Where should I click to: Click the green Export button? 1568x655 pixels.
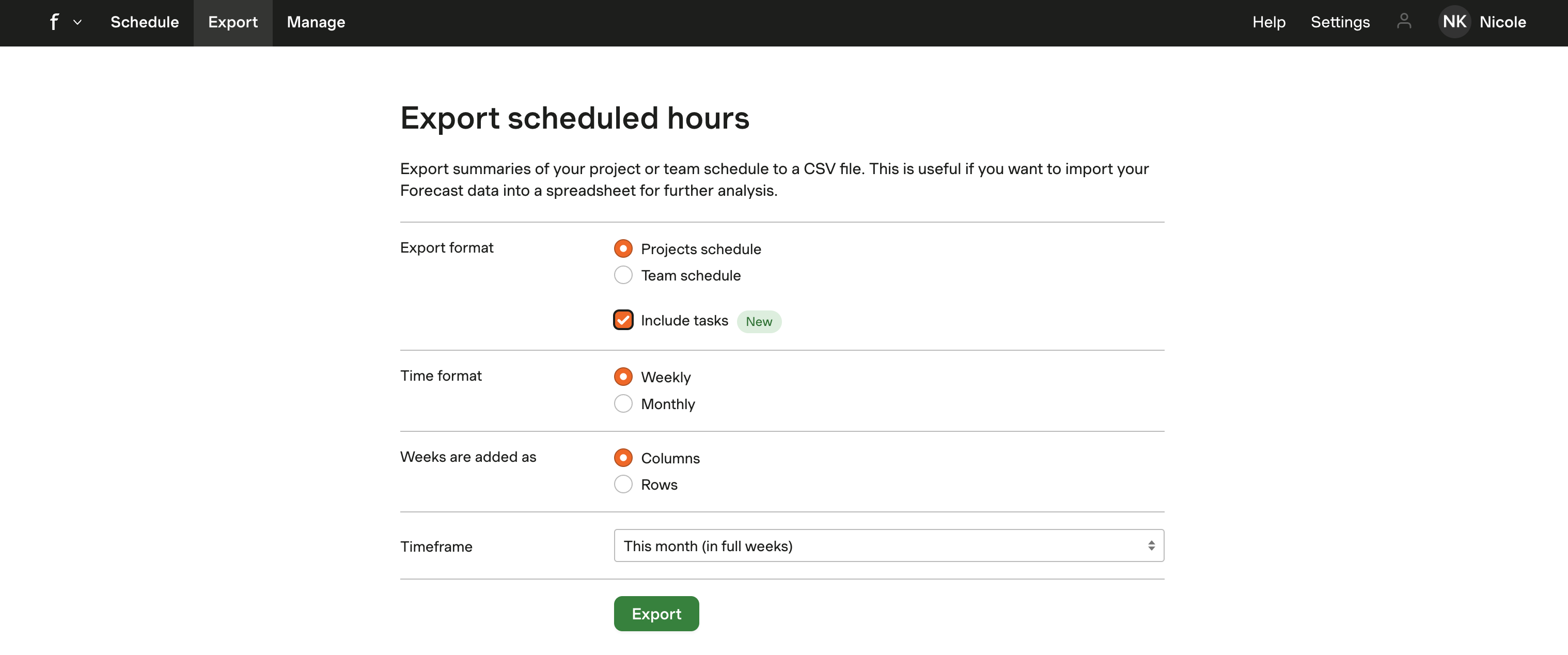[656, 614]
